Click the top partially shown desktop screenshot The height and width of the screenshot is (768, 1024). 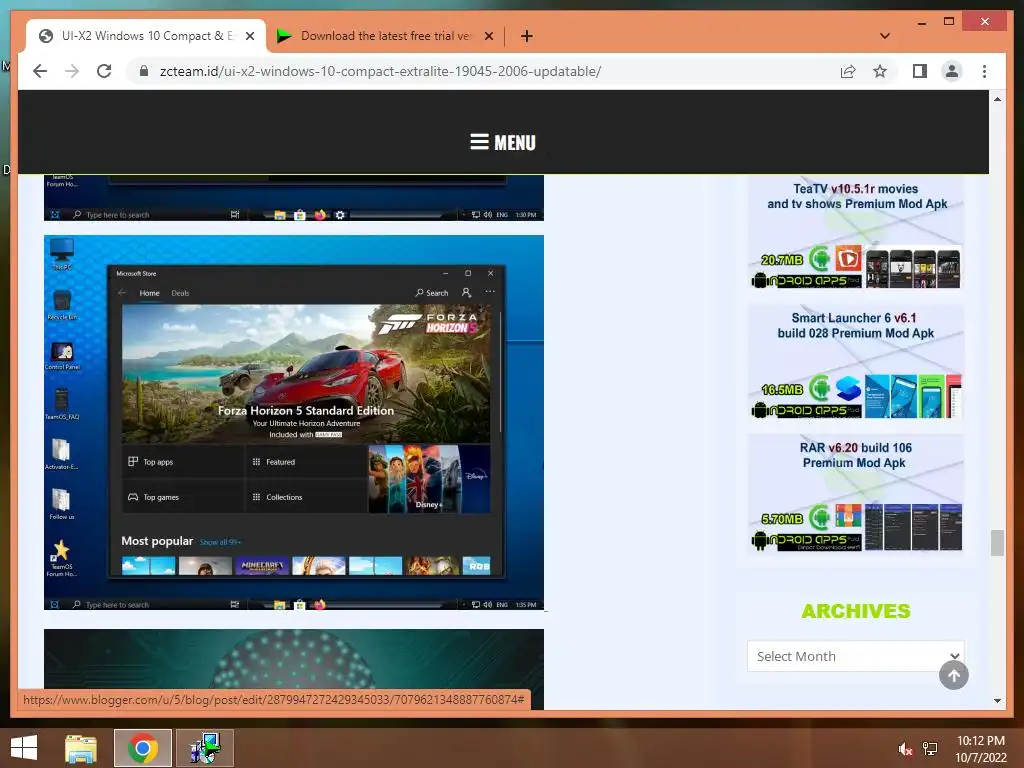coord(294,198)
